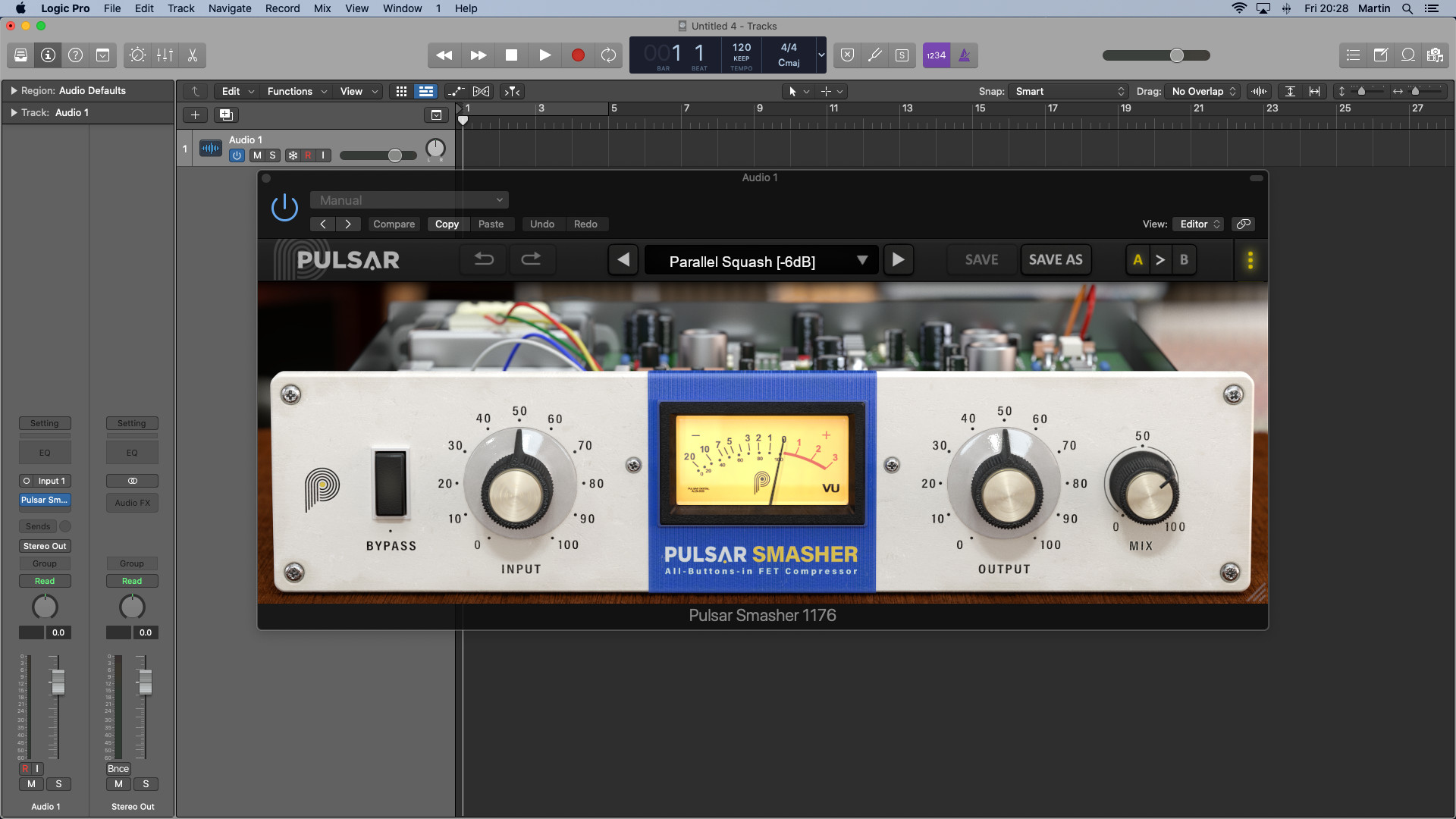Viewport: 1456px width, 819px height.
Task: Toggle the Inspector info button
Action: click(48, 55)
